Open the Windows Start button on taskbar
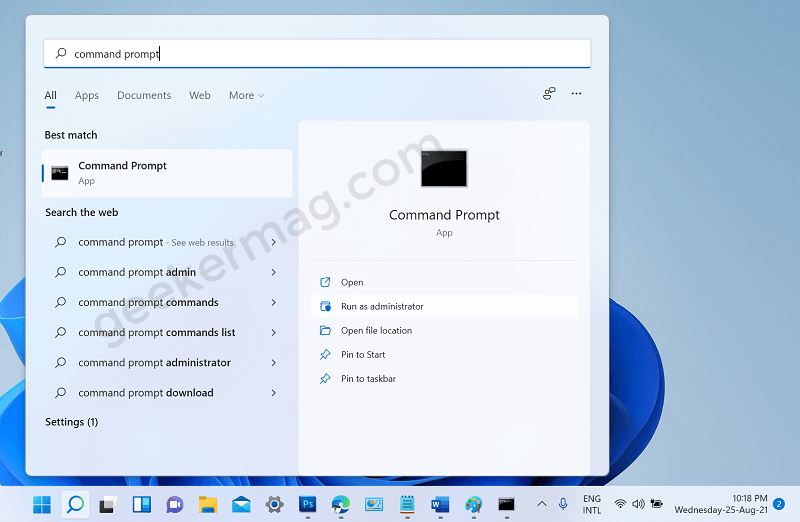 click(x=42, y=505)
